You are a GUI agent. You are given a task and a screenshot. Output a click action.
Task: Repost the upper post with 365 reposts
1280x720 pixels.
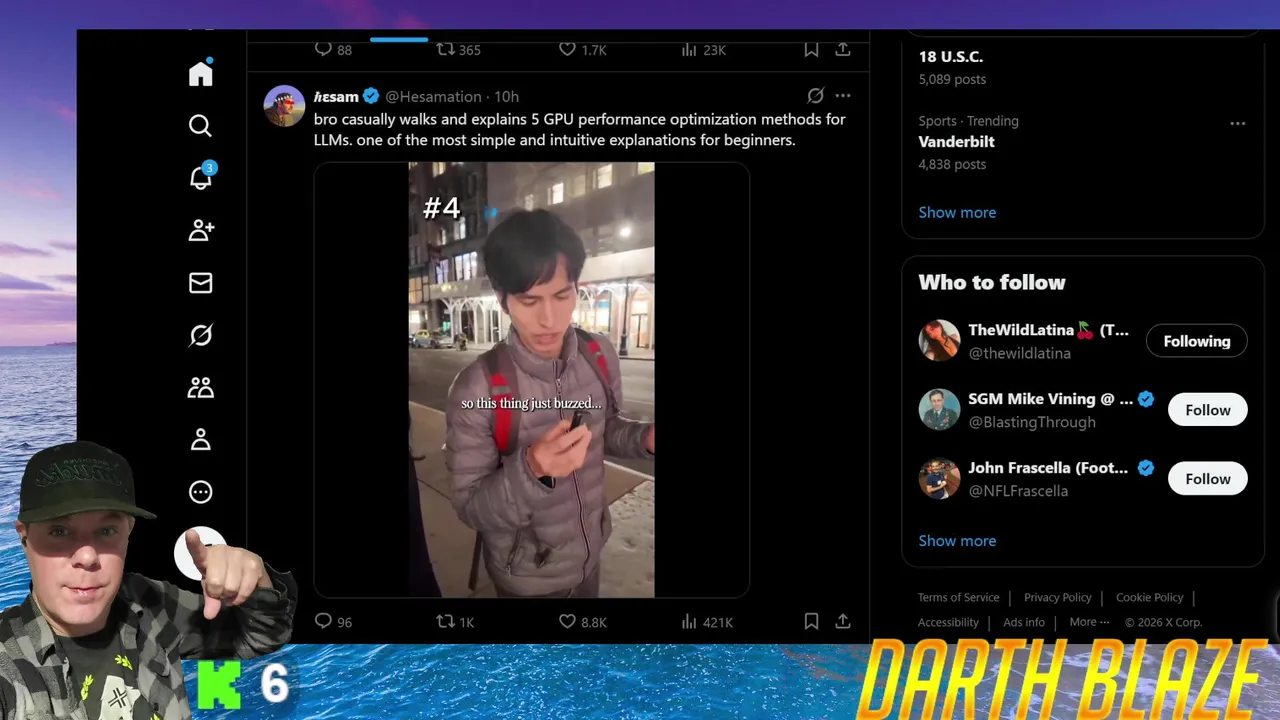458,49
